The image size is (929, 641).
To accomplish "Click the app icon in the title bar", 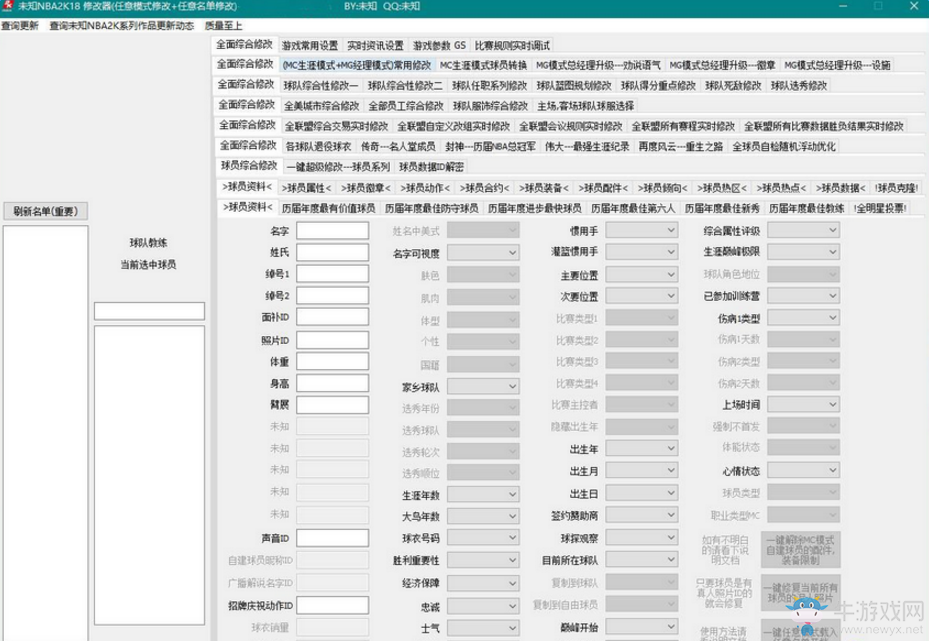I will 8,7.
